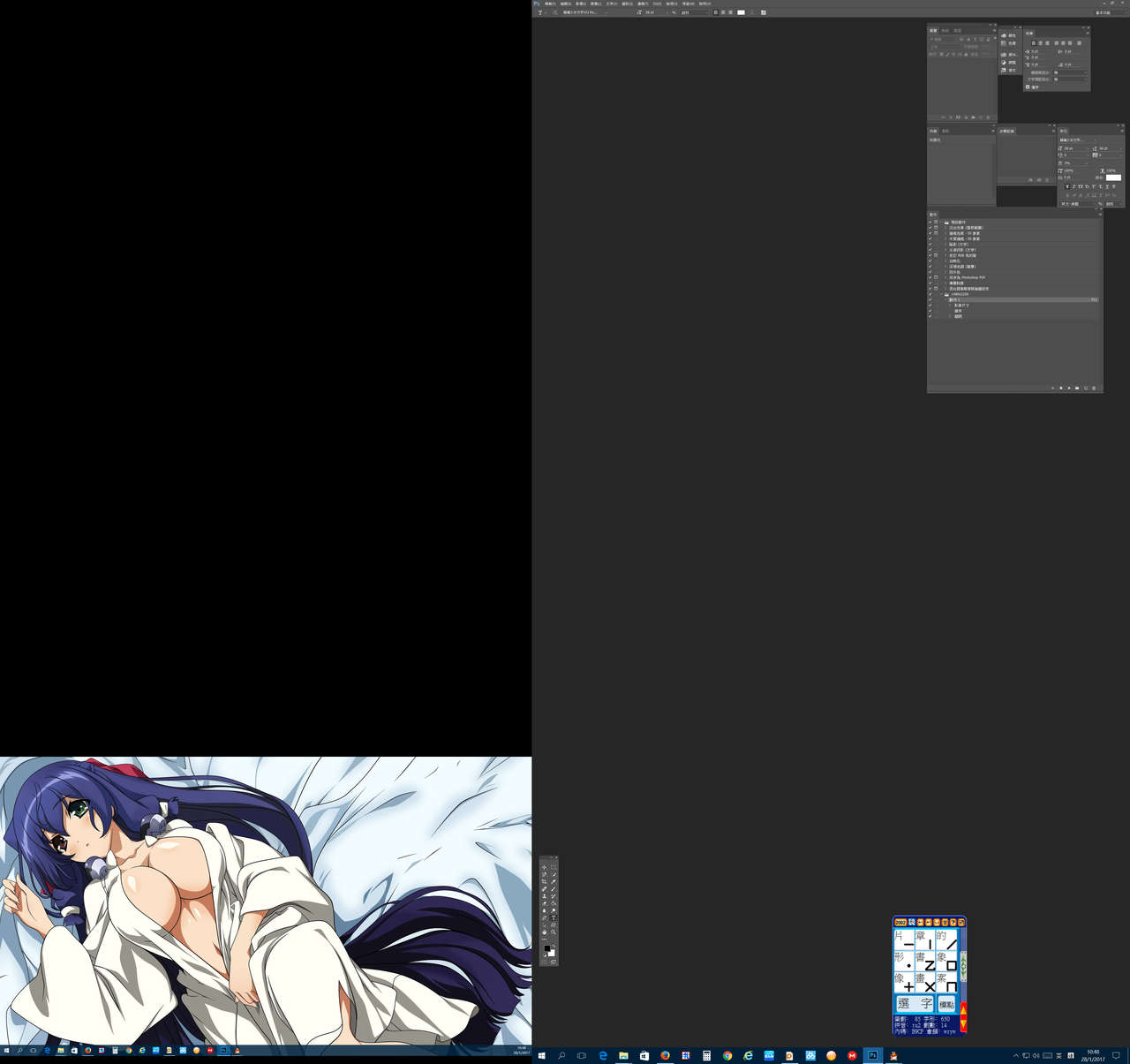
Task: Open Photoshop from the Windows taskbar
Action: click(872, 1055)
